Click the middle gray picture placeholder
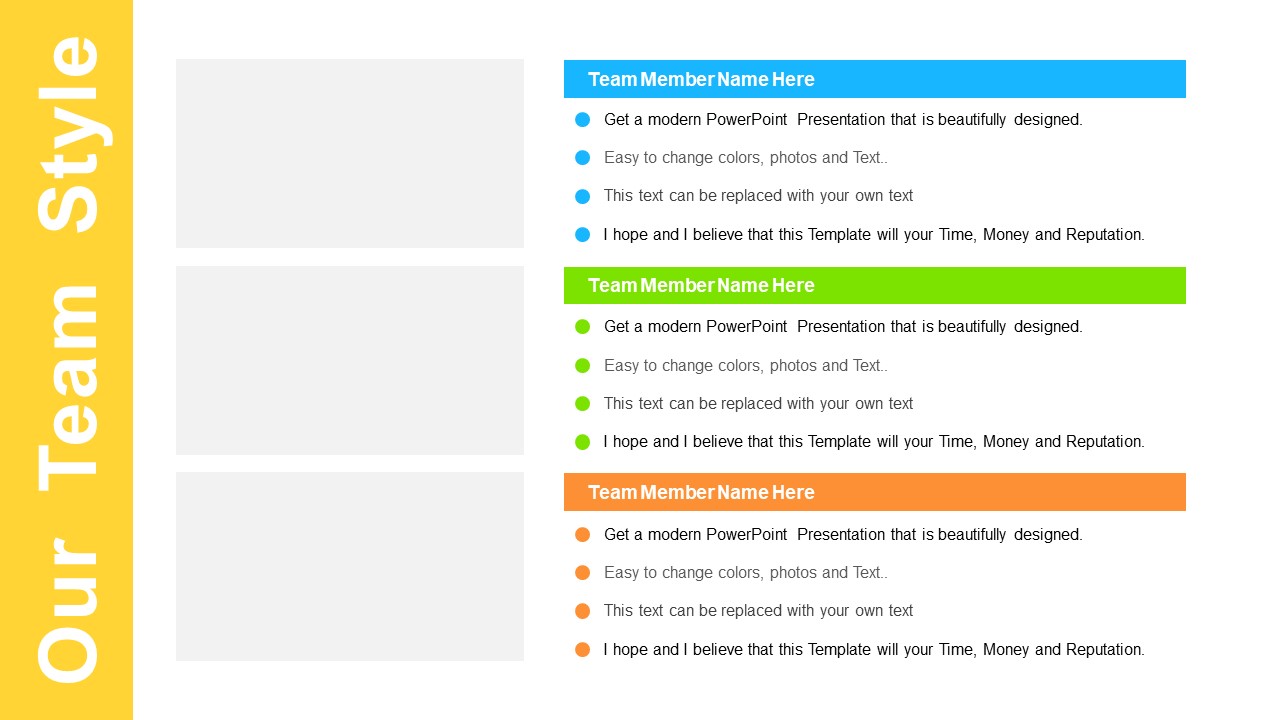The height and width of the screenshot is (720, 1280). [x=350, y=360]
